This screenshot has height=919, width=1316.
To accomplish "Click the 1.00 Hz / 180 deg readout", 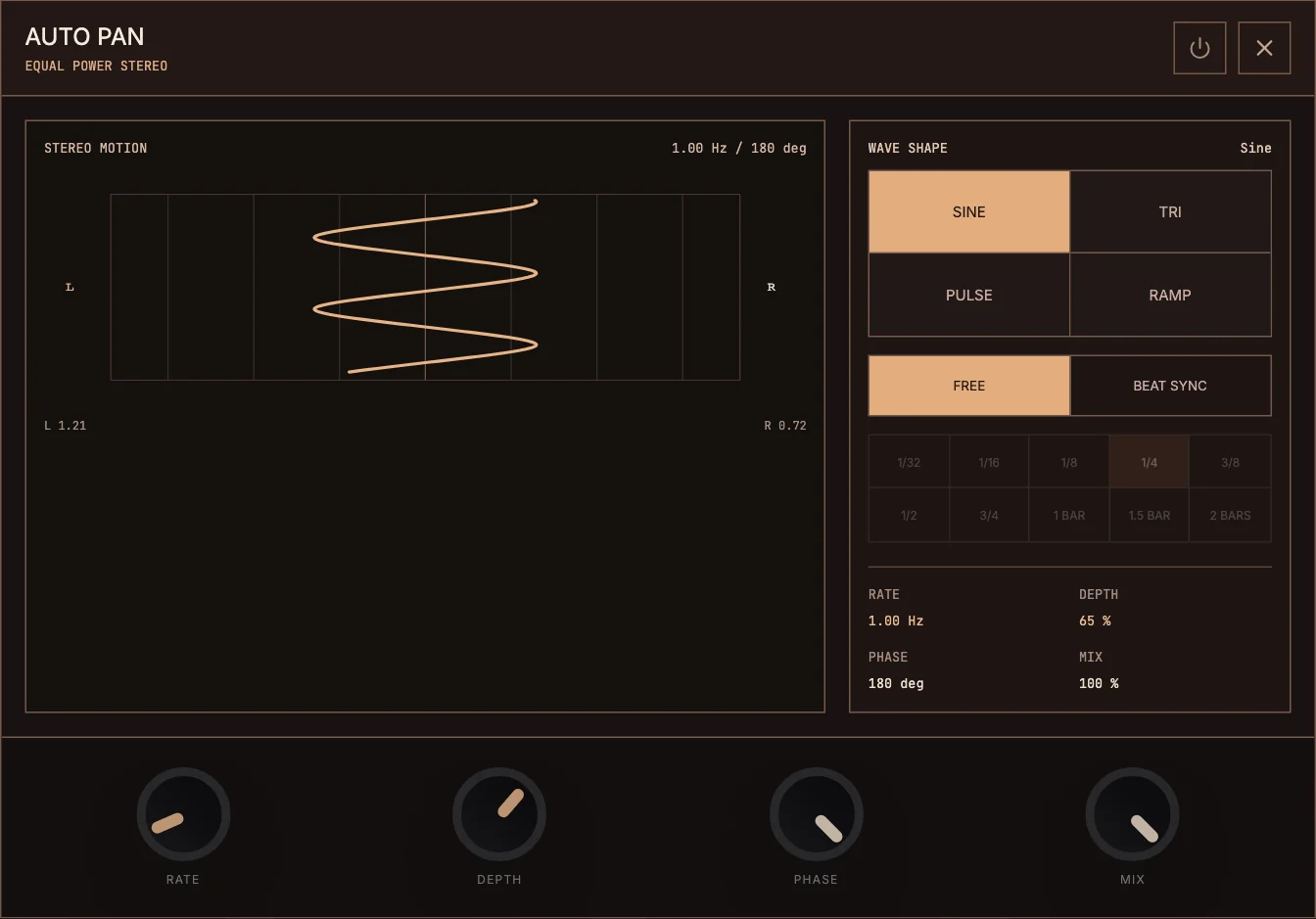I will pyautogui.click(x=739, y=148).
